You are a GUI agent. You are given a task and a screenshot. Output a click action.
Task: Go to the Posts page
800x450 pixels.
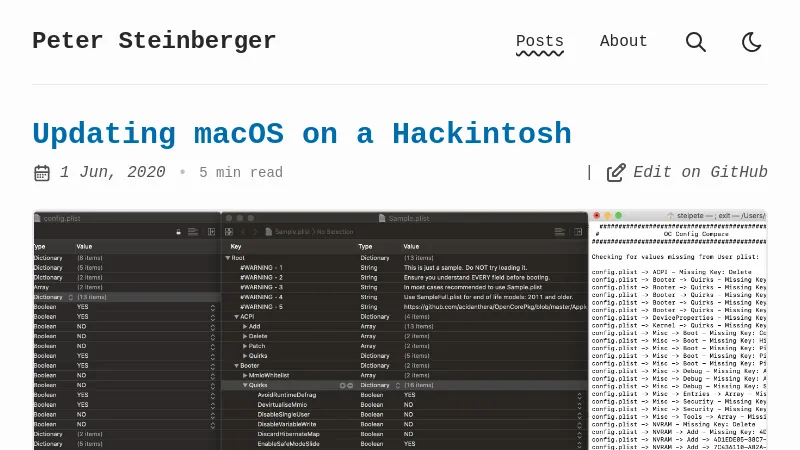point(539,42)
